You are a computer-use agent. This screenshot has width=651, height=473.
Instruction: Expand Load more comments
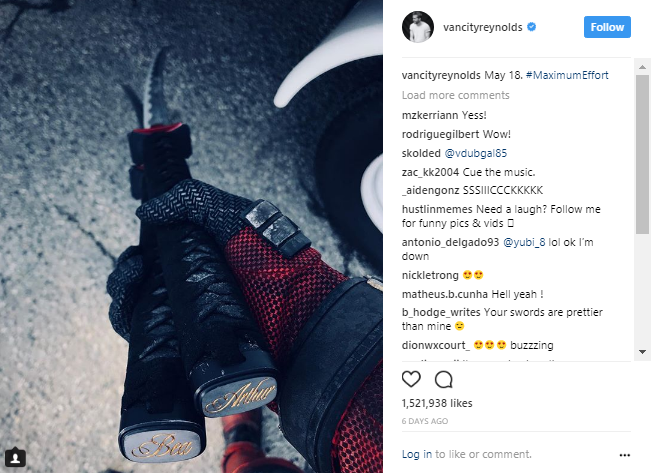click(x=455, y=95)
